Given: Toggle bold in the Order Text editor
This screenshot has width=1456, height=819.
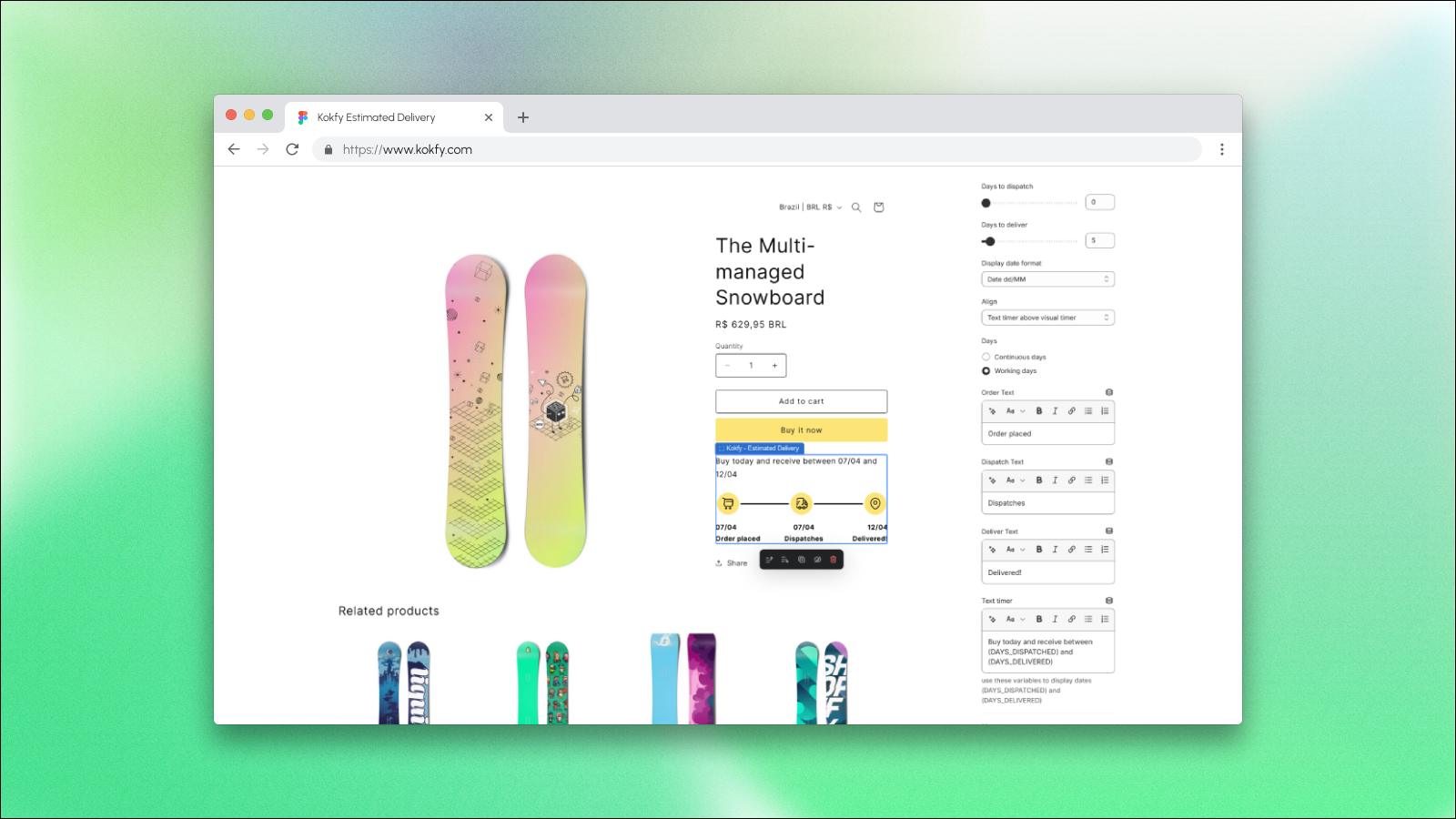Looking at the screenshot, I should click(1039, 411).
